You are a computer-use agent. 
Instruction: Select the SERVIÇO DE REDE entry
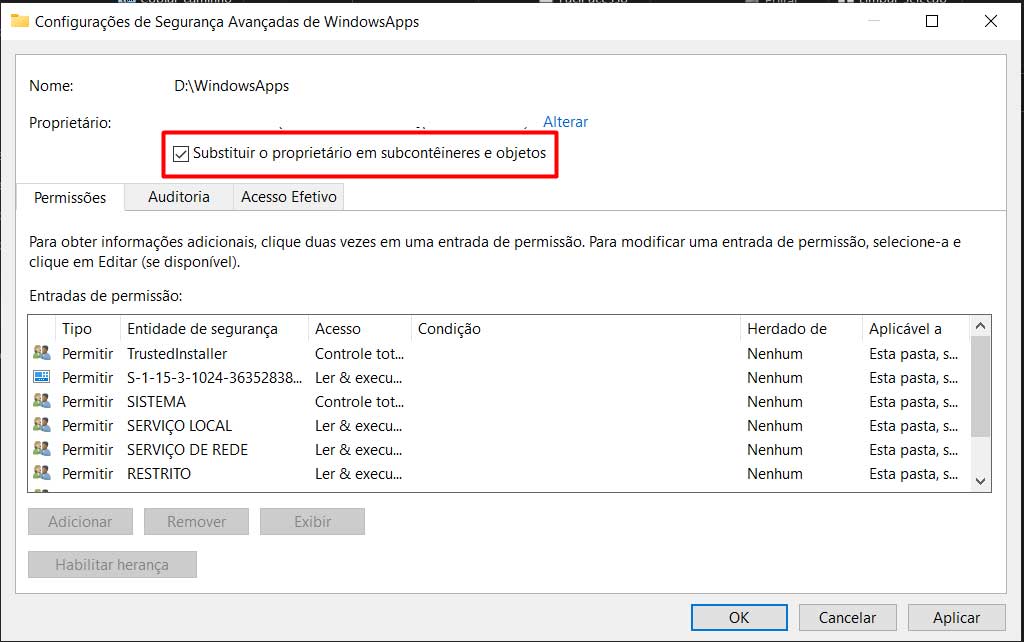(500, 450)
